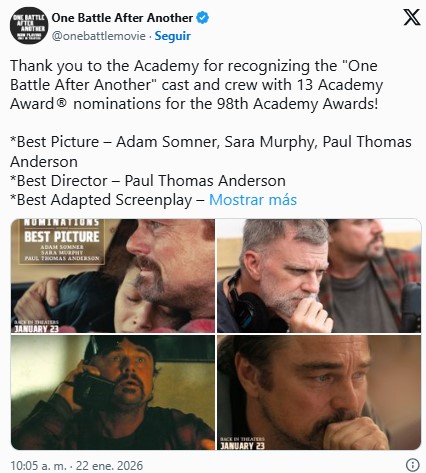The image size is (426, 473).
Task: Click the Best Adapted Screenplay text line
Action: 107,200
